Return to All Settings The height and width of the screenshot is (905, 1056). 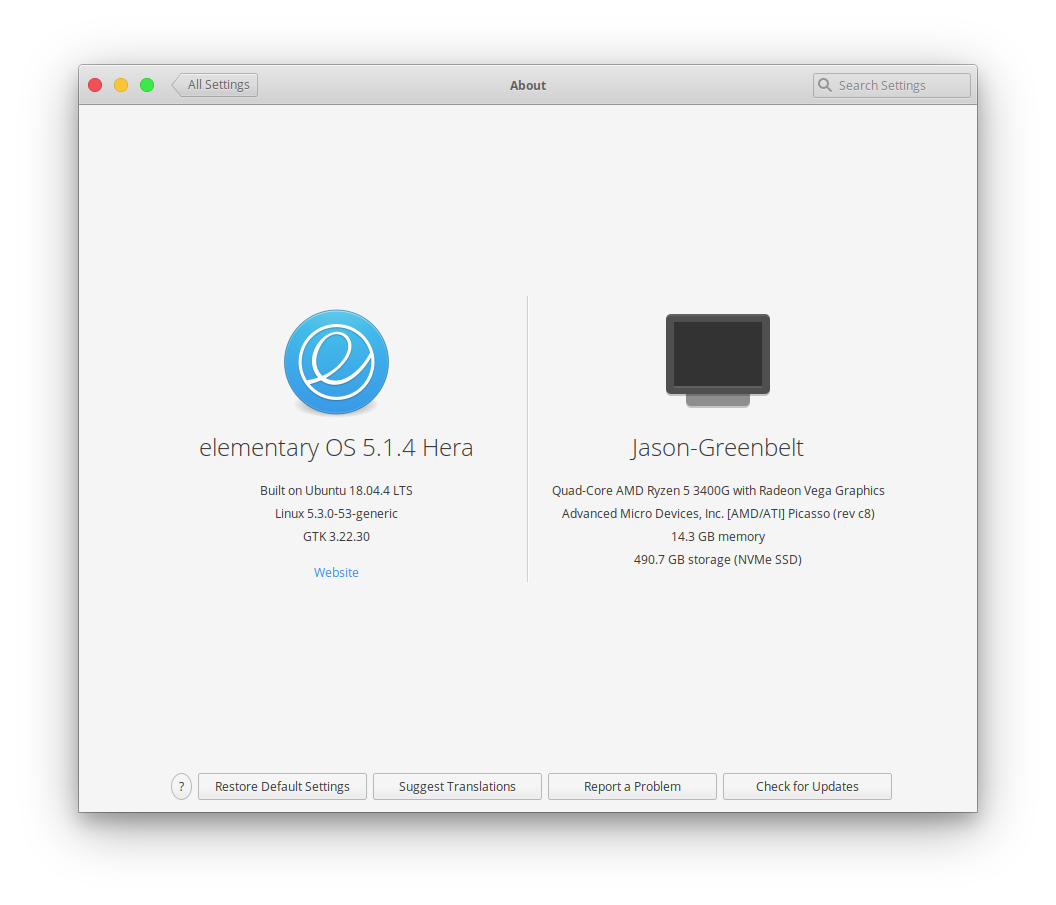(215, 84)
